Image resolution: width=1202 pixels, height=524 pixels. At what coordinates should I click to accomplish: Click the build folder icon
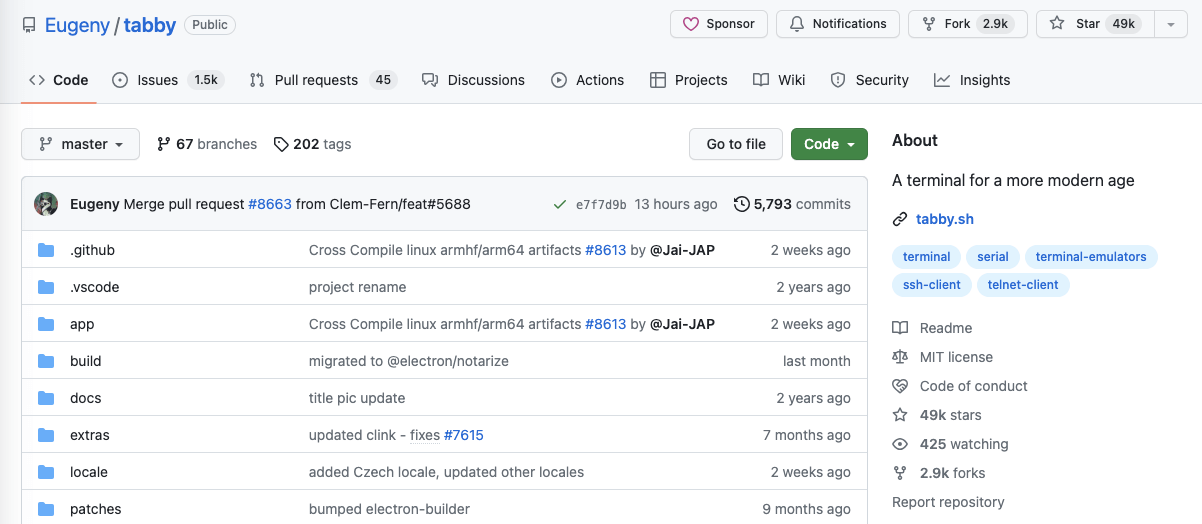pos(46,361)
